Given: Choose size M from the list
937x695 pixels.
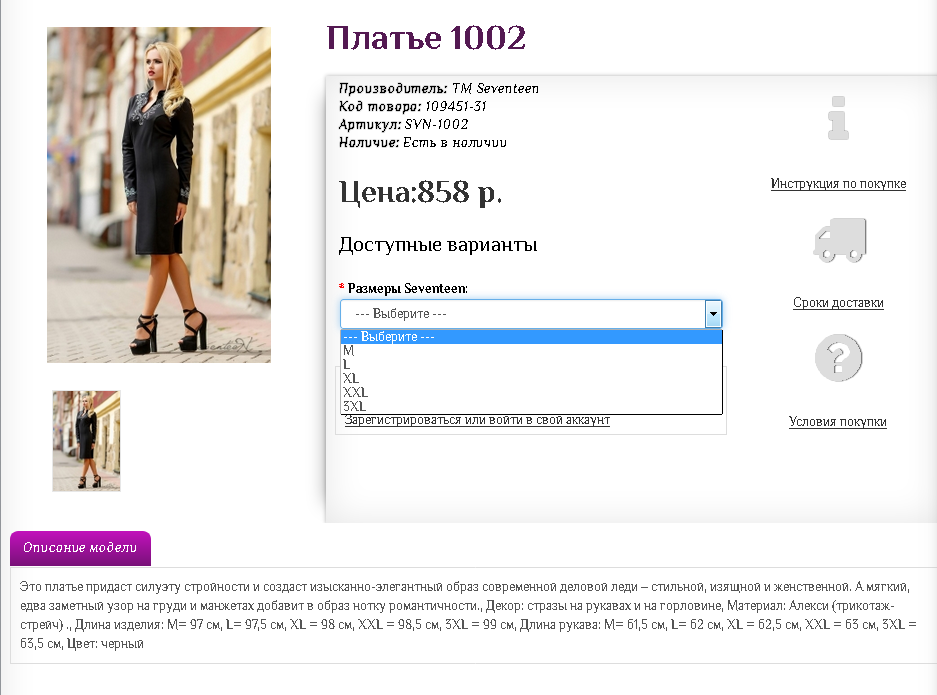Looking at the screenshot, I should pyautogui.click(x=349, y=351).
